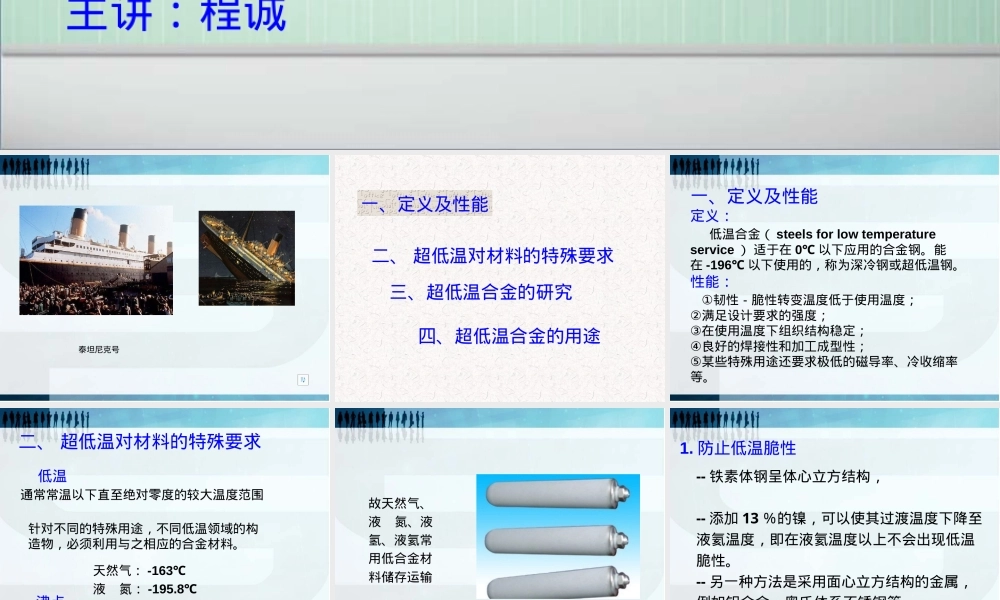The height and width of the screenshot is (600, 1000).
Task: Click the line "①韧性 - 脆性转变温度低于使用温度；"
Action: click(x=809, y=300)
